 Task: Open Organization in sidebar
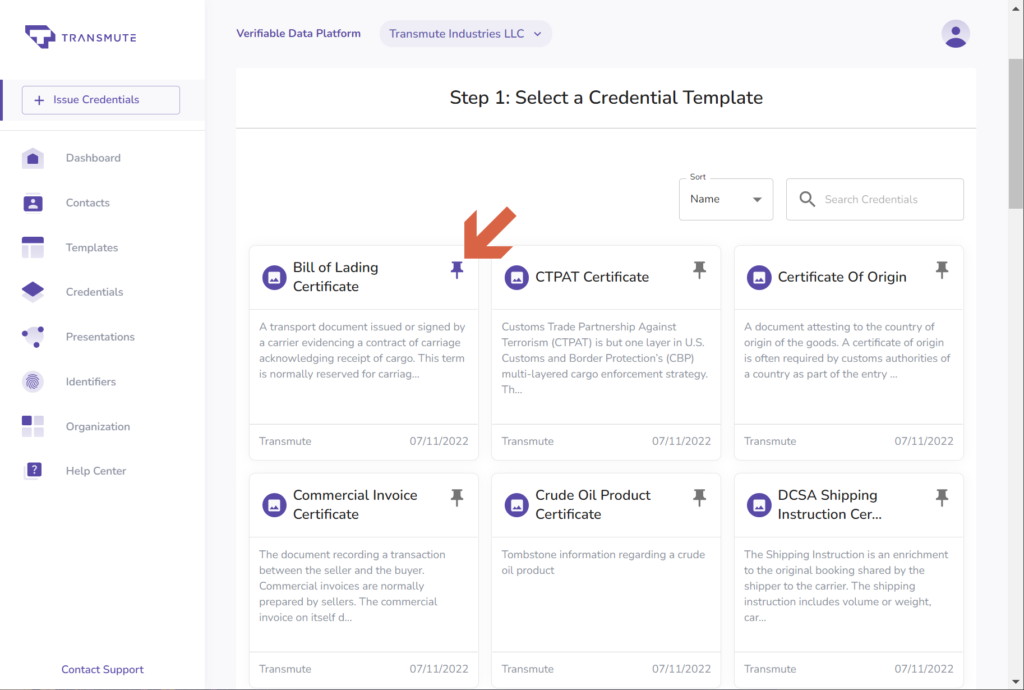[x=97, y=426]
